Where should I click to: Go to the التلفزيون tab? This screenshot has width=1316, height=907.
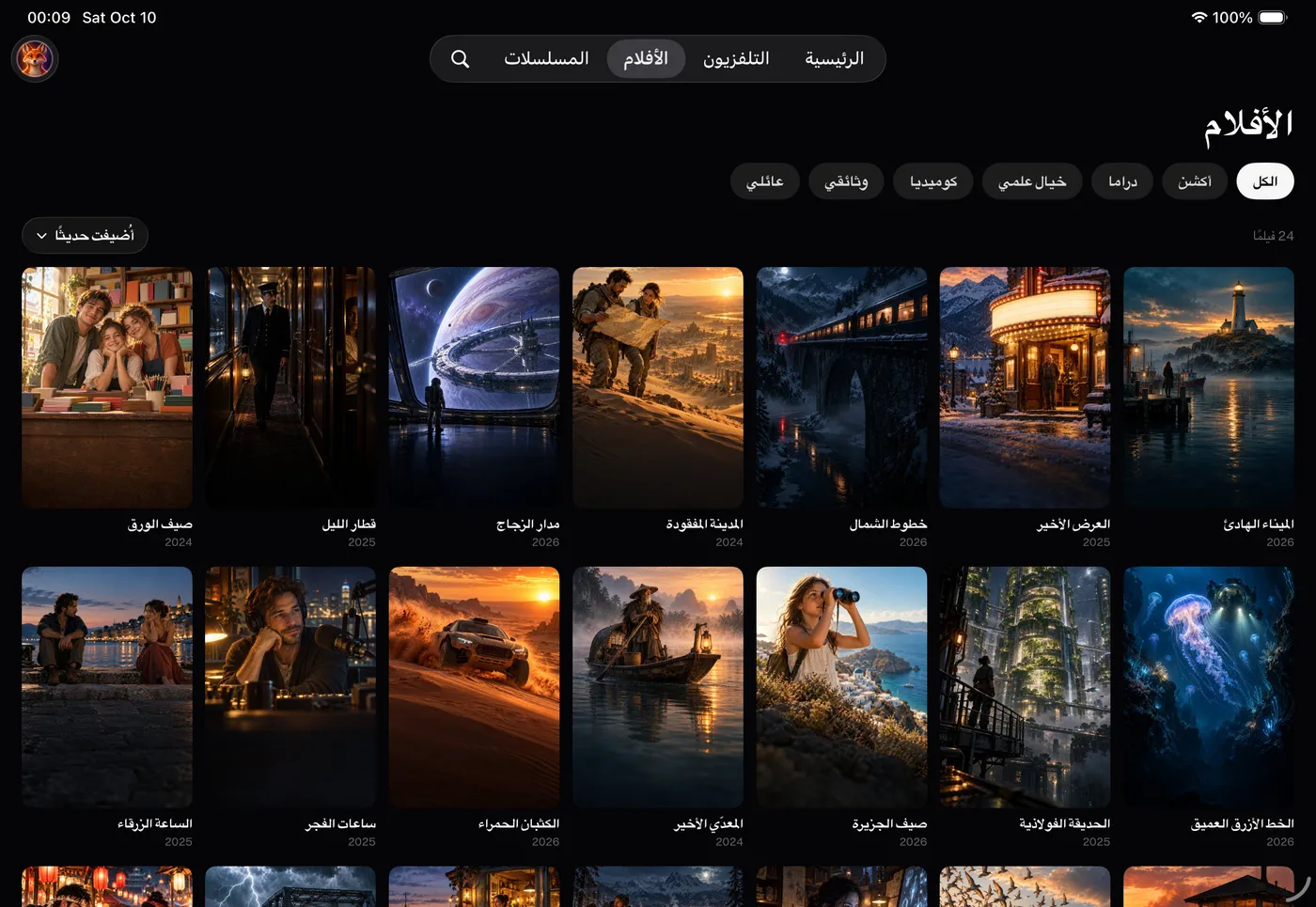(736, 58)
